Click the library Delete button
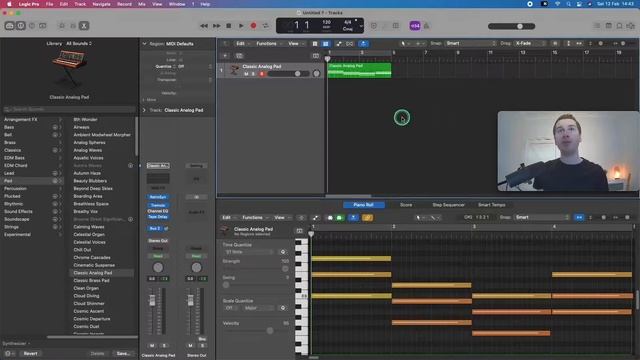The height and width of the screenshot is (360, 640). (x=97, y=353)
